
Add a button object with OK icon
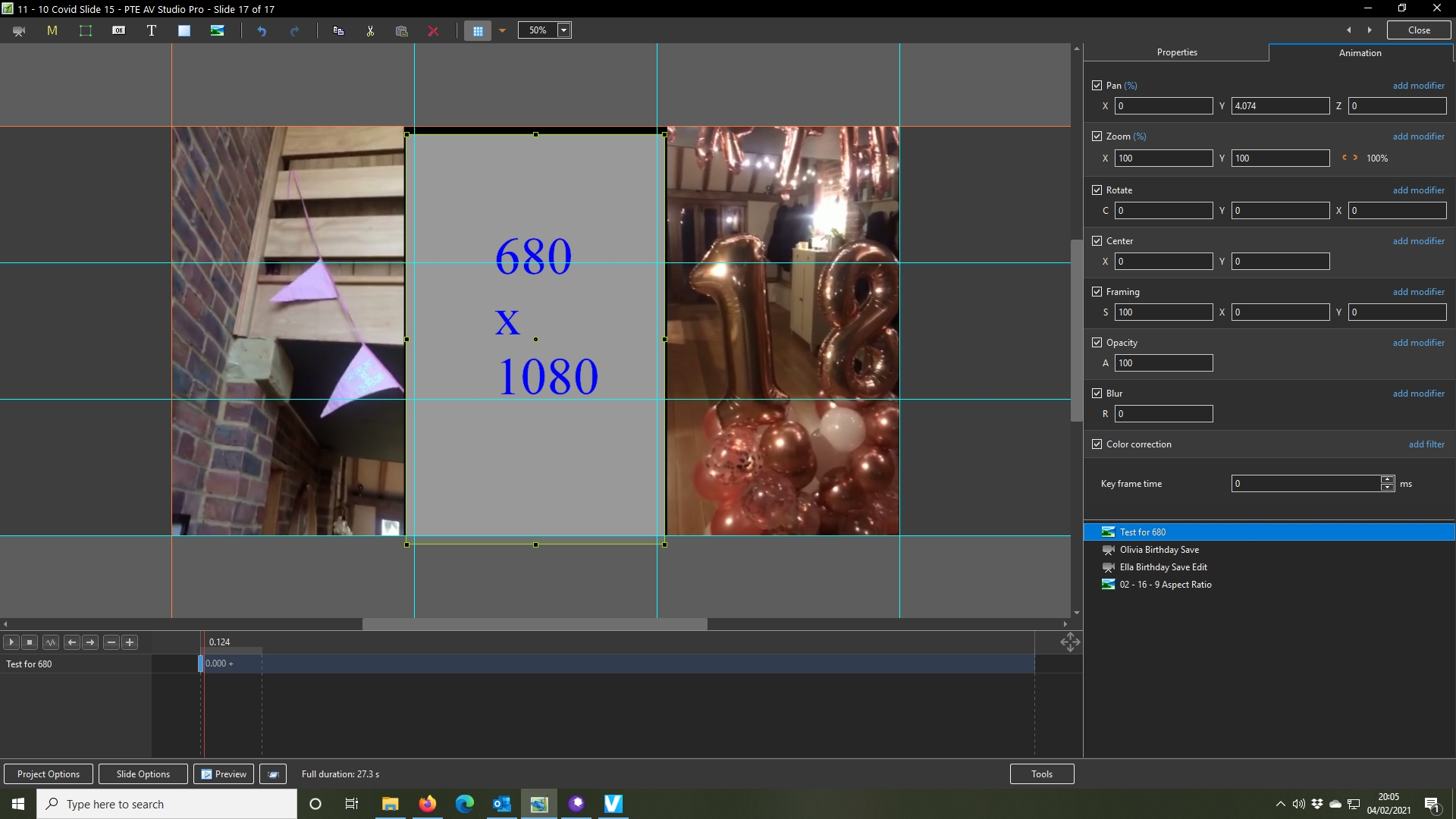(x=119, y=31)
